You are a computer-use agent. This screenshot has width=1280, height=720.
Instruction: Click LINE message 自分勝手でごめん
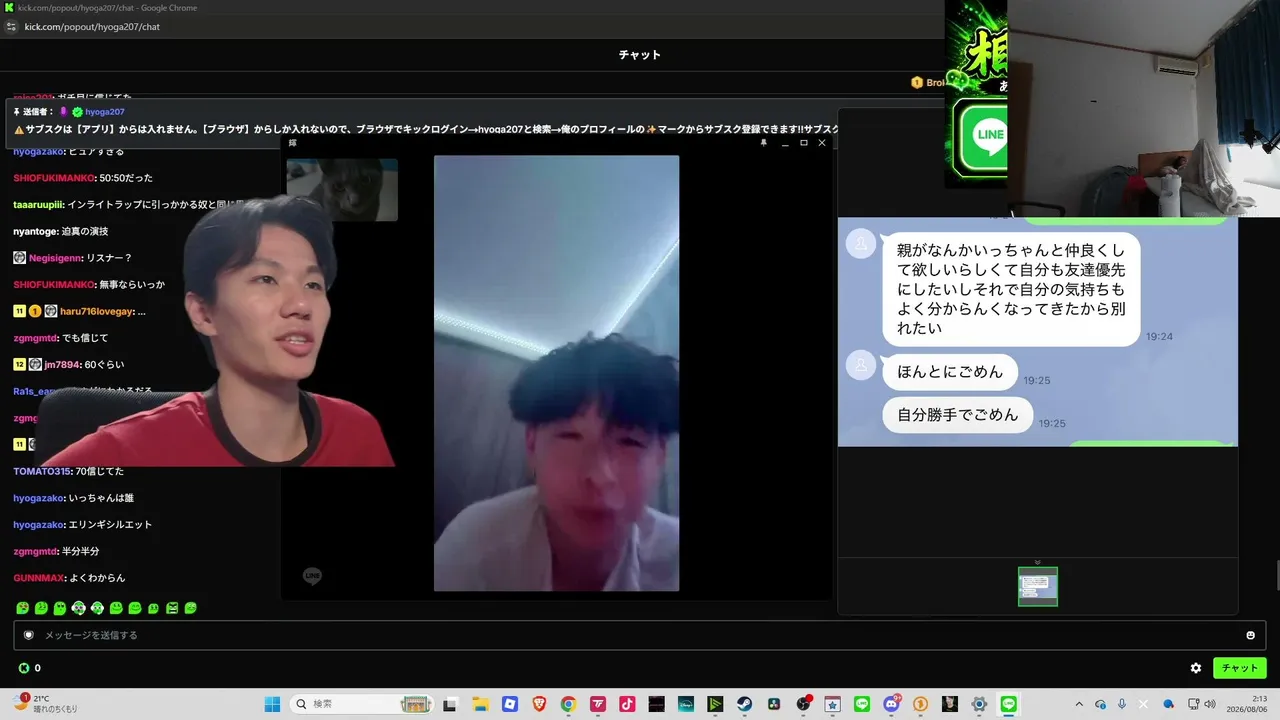click(x=958, y=415)
